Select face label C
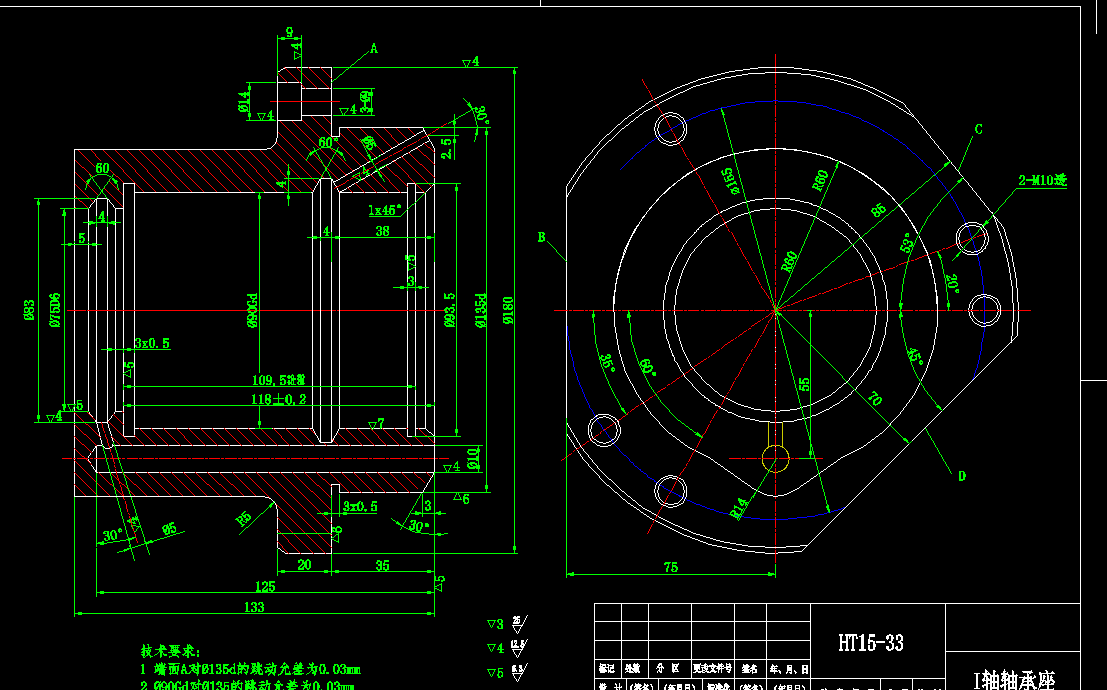1107x690 pixels. (979, 129)
